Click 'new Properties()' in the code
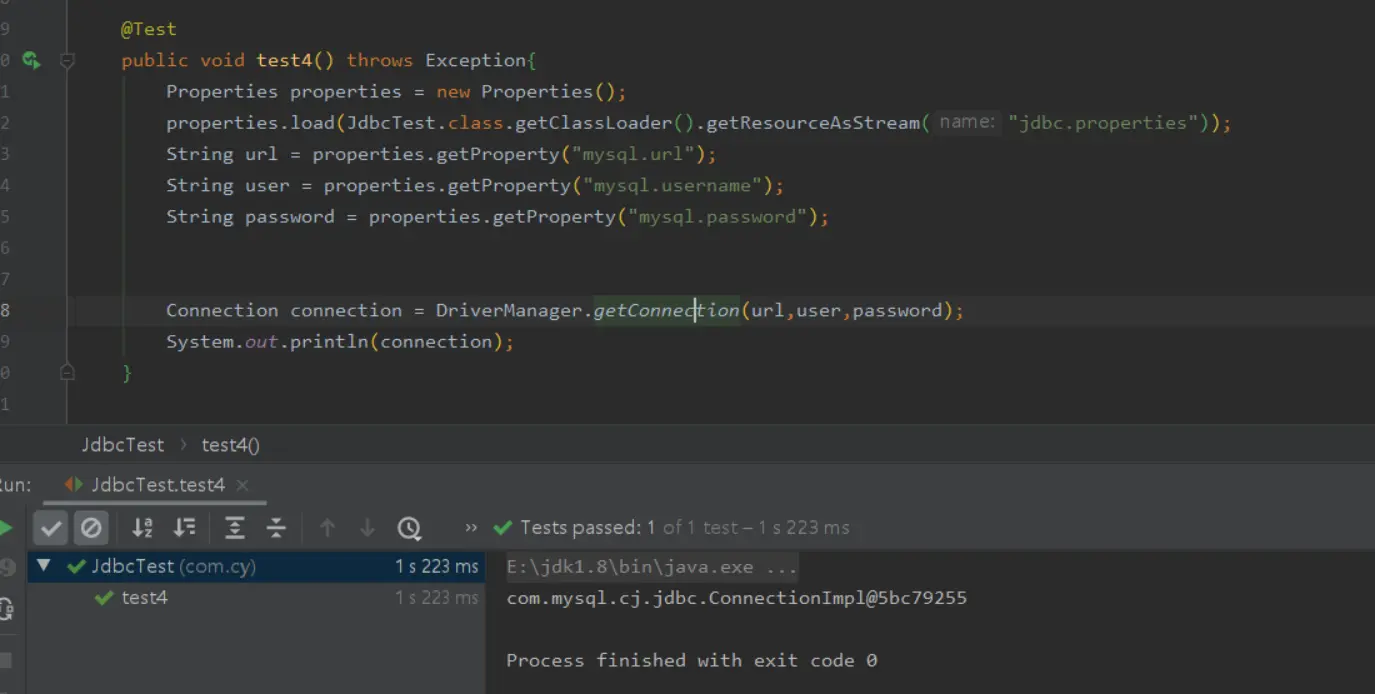This screenshot has height=694, width=1375. coord(526,91)
